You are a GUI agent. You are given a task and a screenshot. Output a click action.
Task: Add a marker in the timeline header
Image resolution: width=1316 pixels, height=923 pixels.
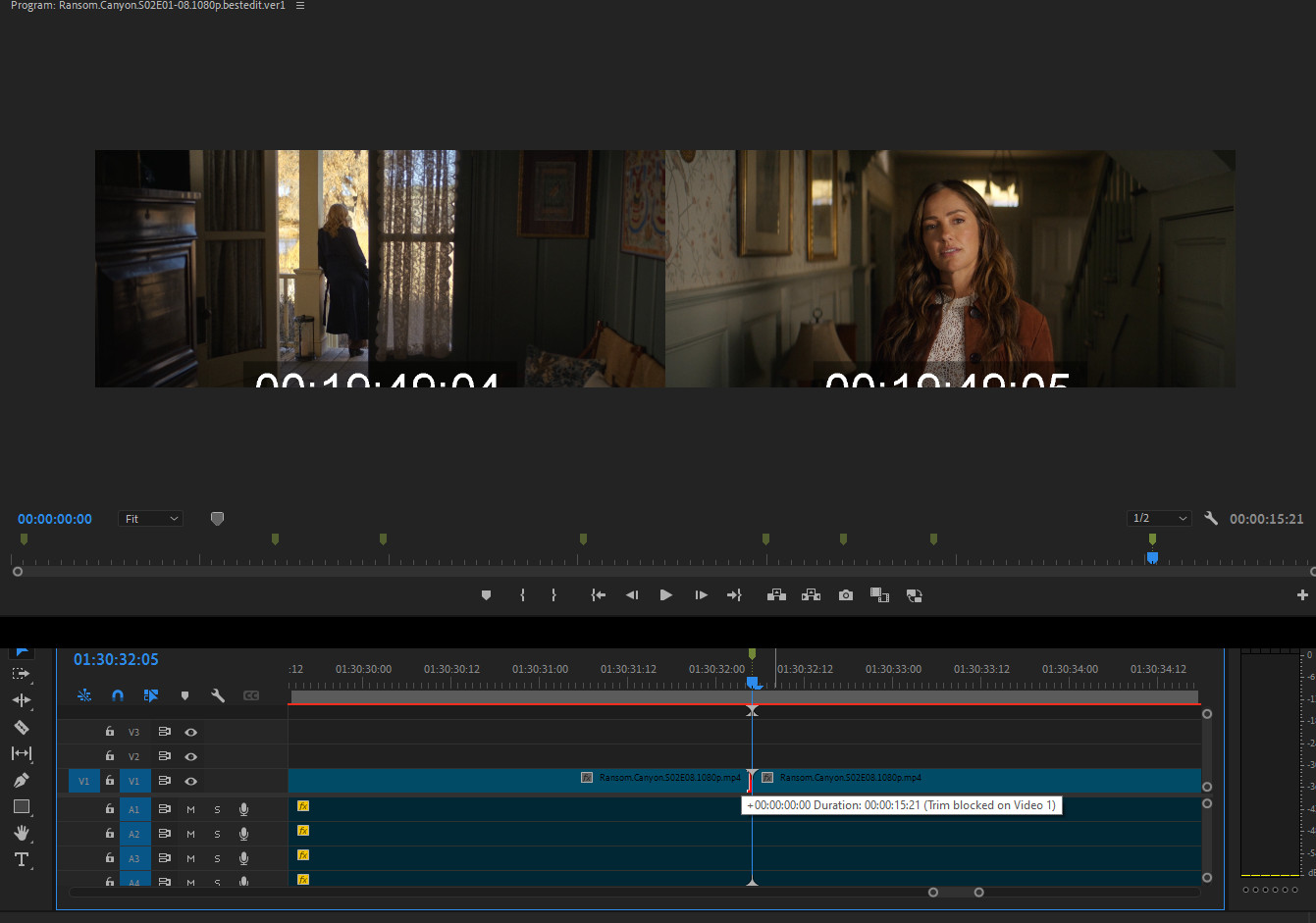point(184,695)
